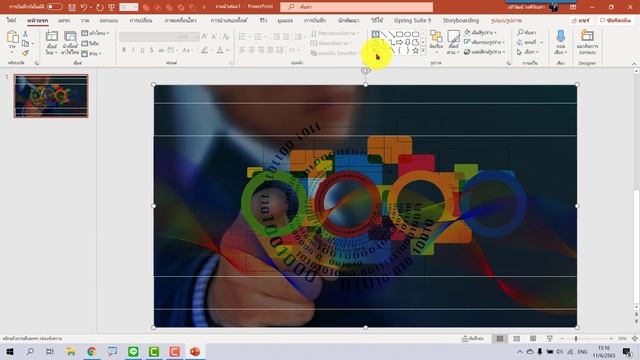Click the Comments button
Screen dimensions: 640x360
tap(616, 20)
